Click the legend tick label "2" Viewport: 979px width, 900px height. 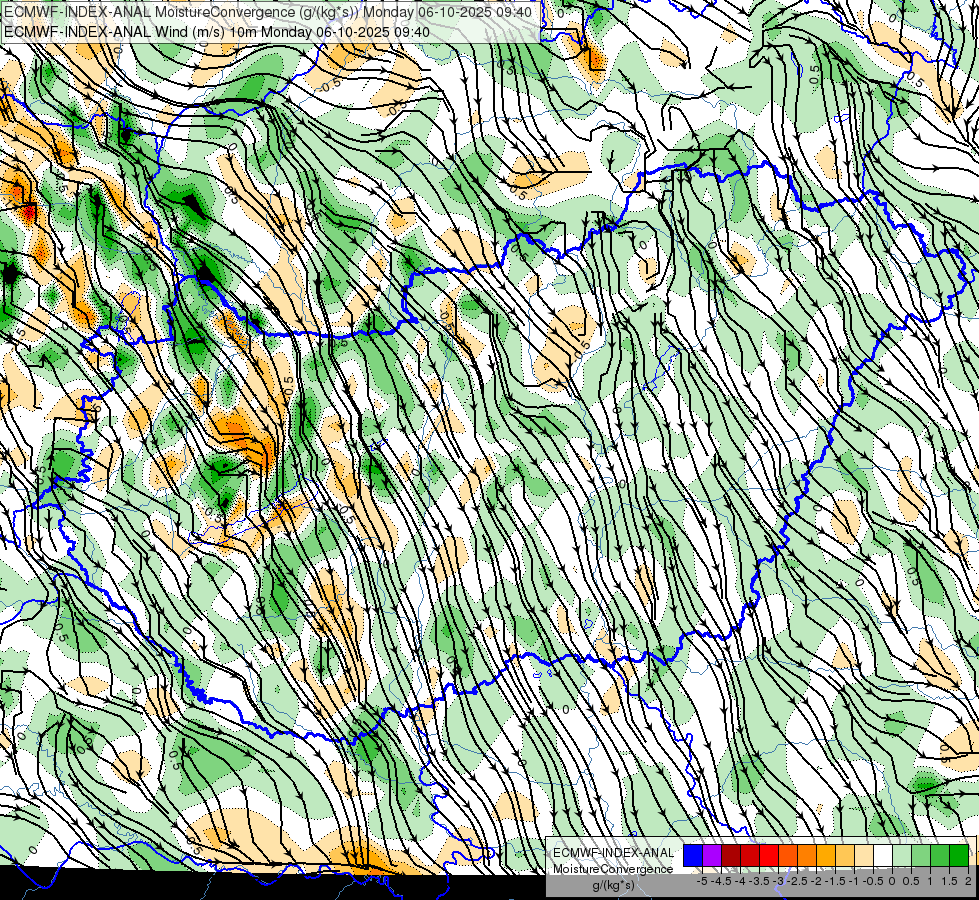tap(968, 881)
